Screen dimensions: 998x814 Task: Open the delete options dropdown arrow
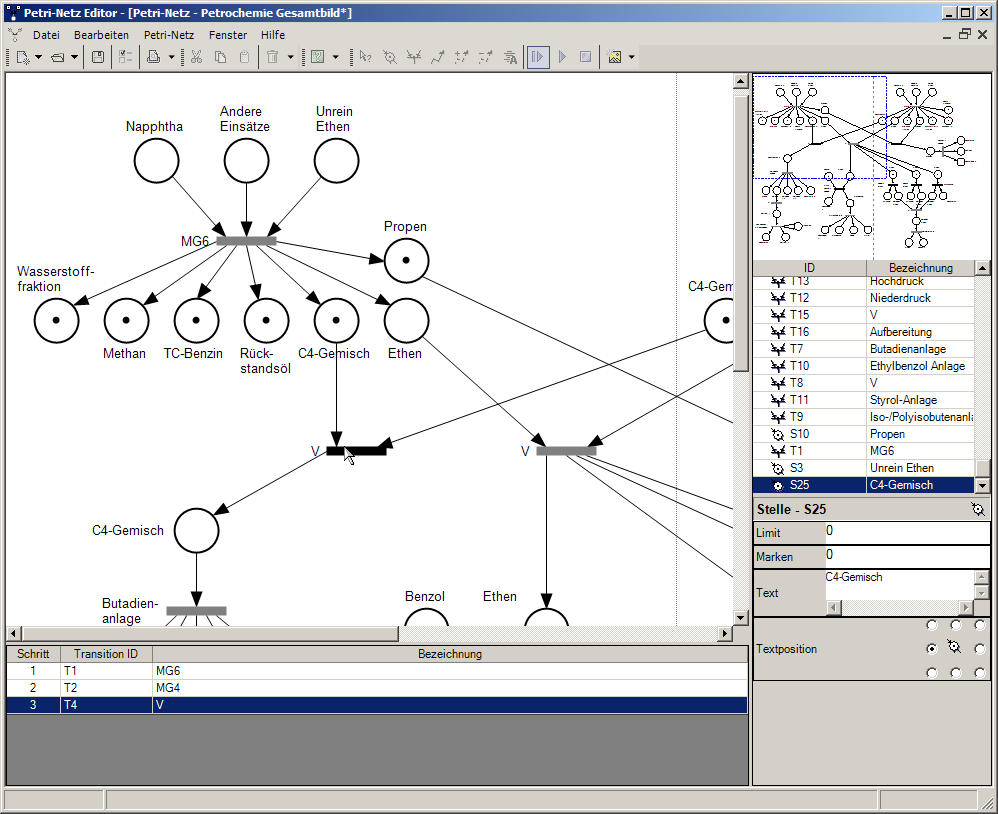tap(290, 57)
